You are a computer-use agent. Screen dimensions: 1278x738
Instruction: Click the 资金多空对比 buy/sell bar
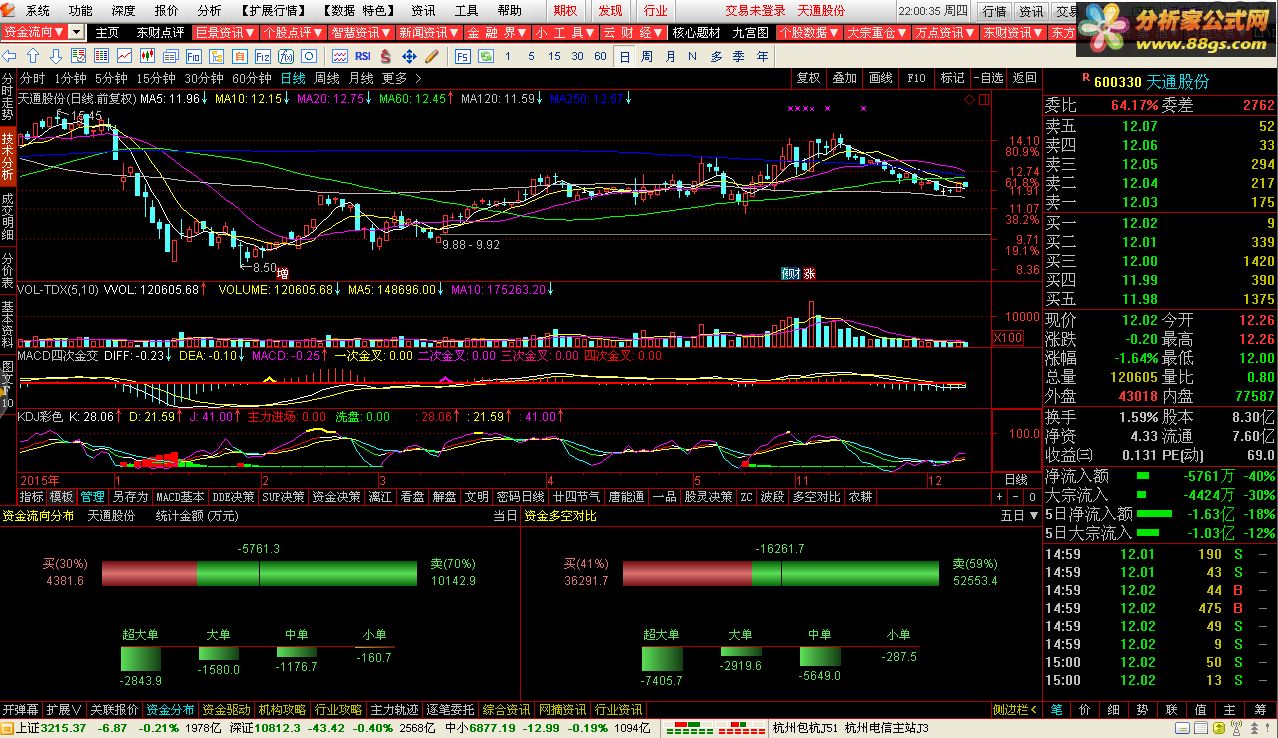click(x=781, y=573)
